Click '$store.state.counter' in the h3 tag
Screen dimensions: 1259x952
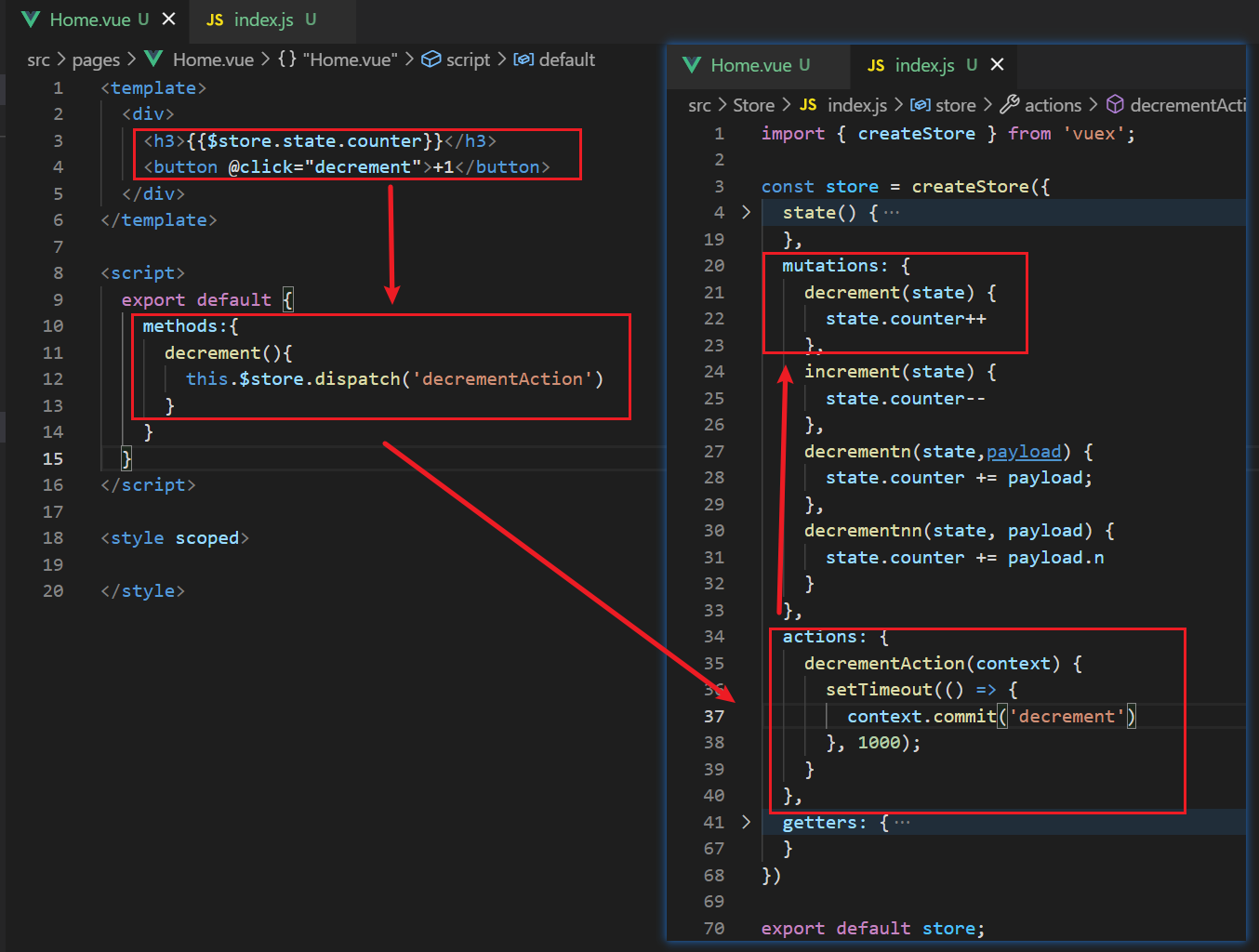pos(314,141)
